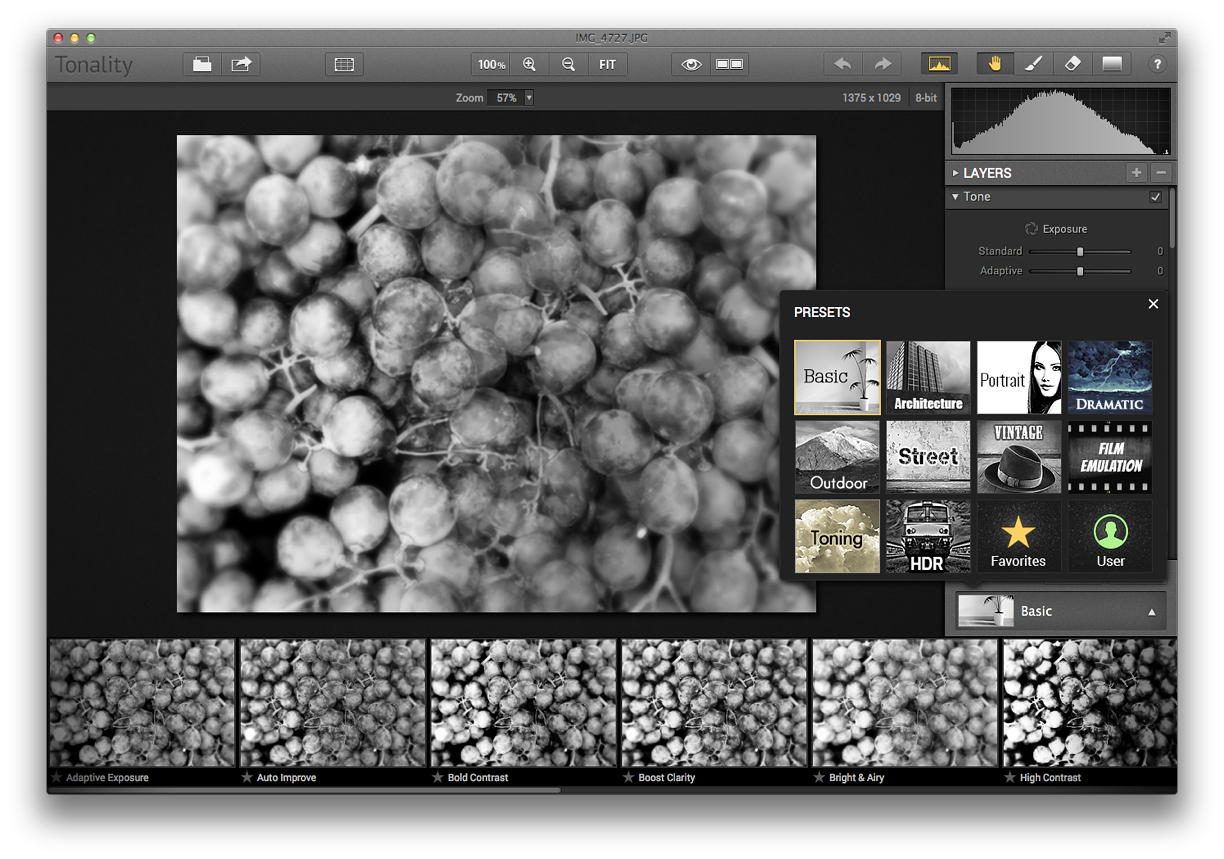Image resolution: width=1224 pixels, height=859 pixels.
Task: Click the histogram graph display
Action: [x=1061, y=121]
